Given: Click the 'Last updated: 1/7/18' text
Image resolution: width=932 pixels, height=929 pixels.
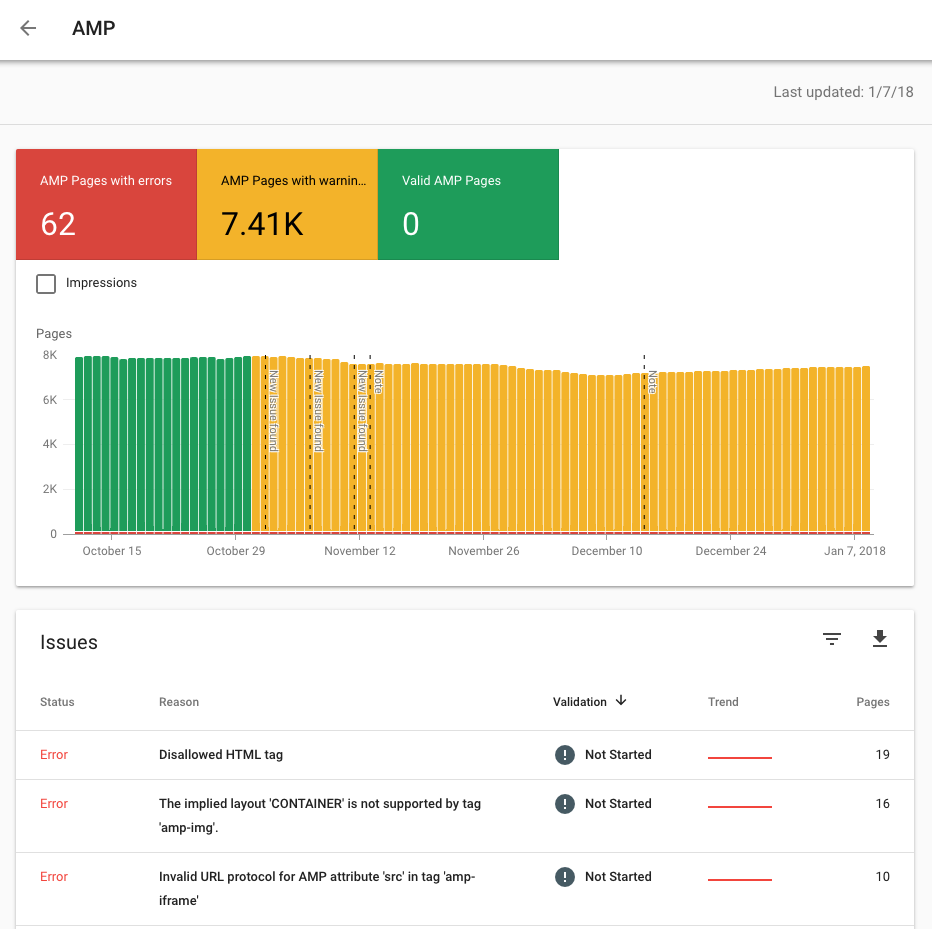Looking at the screenshot, I should pyautogui.click(x=843, y=92).
